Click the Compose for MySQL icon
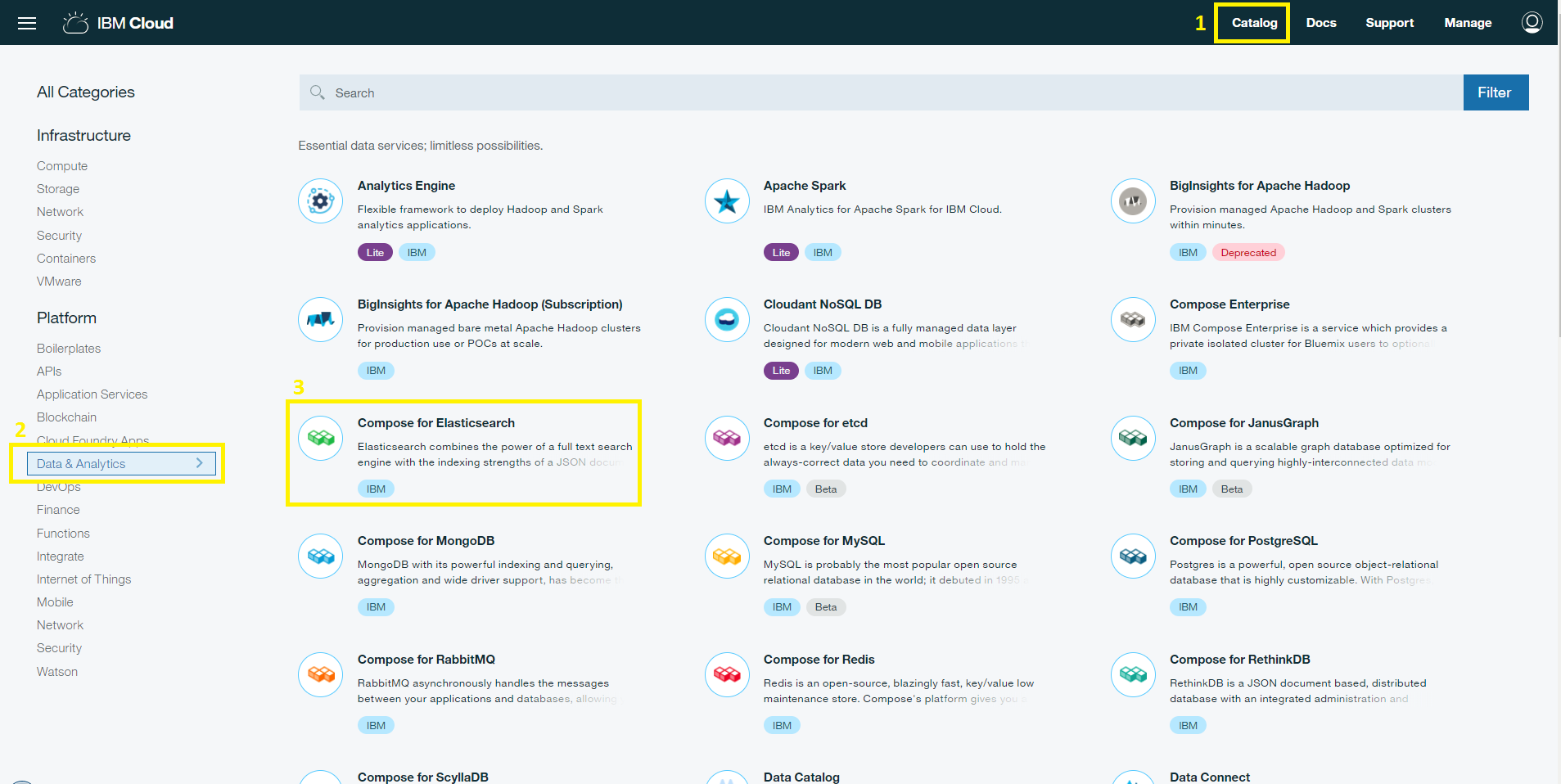Screen dimensions: 1561x784 point(727,556)
